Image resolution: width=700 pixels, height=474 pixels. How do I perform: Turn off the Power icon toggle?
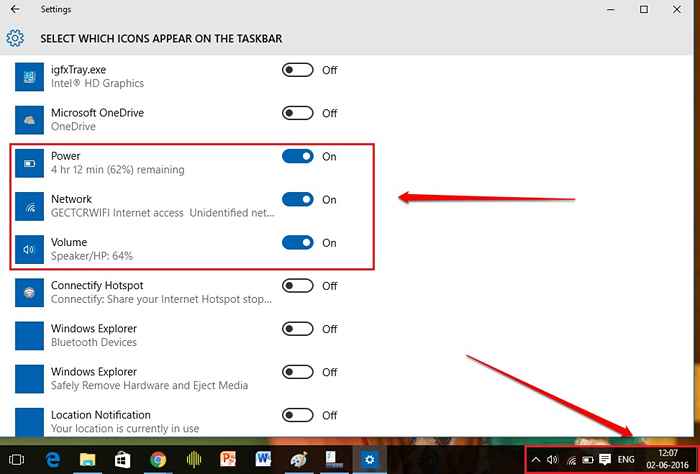coord(297,156)
